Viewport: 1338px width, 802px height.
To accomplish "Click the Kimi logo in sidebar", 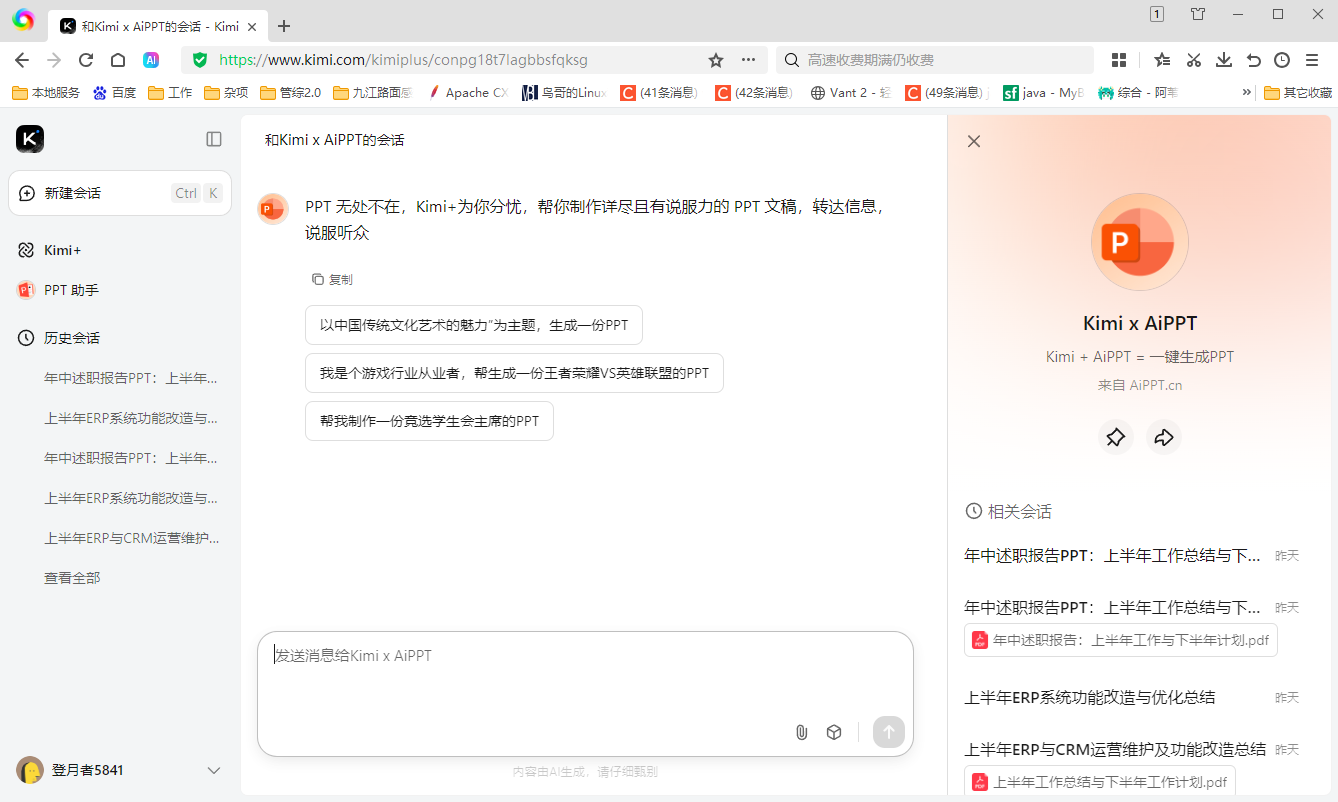I will (30, 139).
